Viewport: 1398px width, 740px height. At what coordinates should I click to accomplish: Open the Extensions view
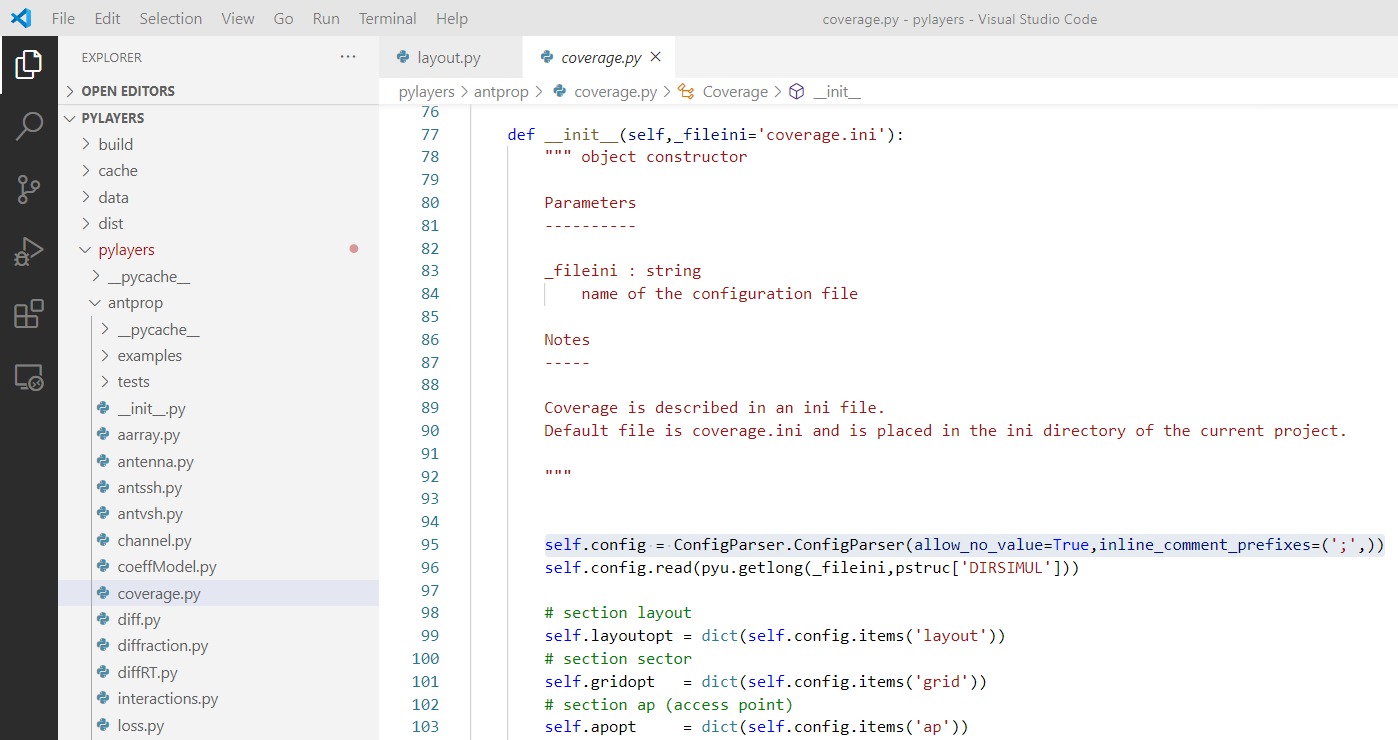tap(29, 314)
